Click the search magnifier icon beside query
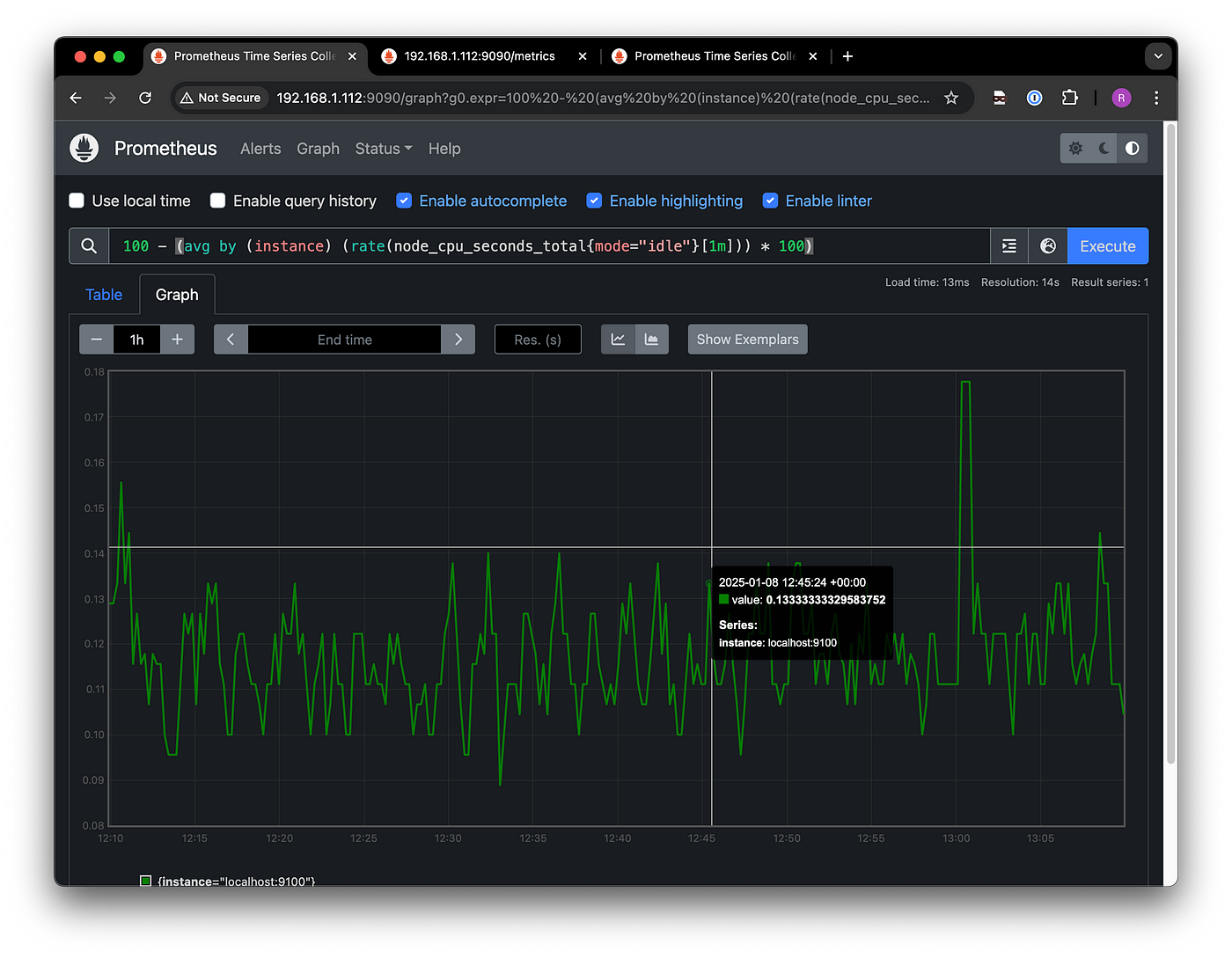Viewport: 1232px width, 958px height. click(x=89, y=246)
